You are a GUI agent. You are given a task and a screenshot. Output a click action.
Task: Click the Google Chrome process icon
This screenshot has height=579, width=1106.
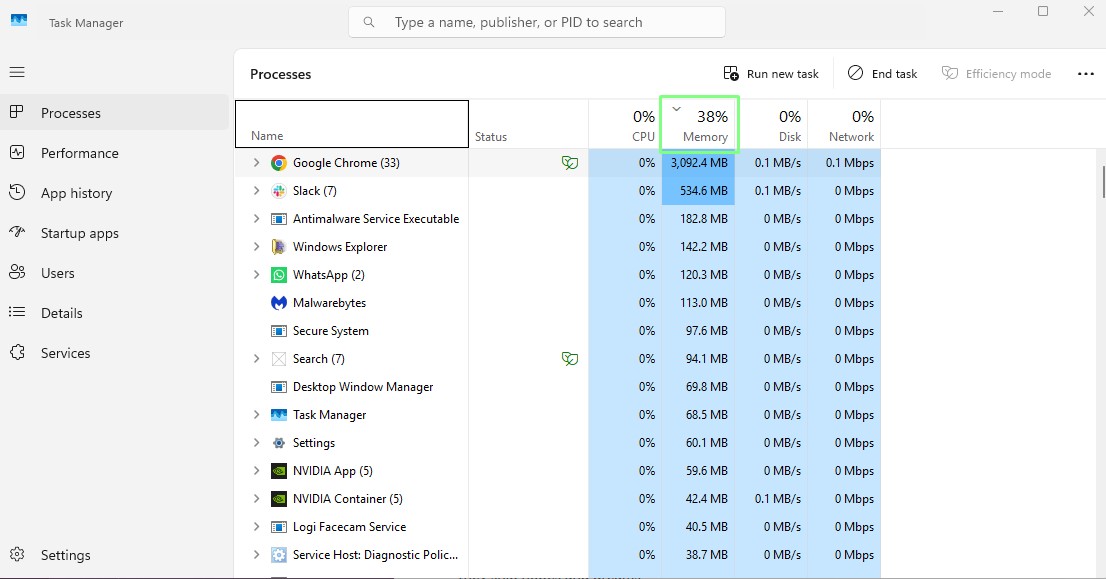[279, 163]
